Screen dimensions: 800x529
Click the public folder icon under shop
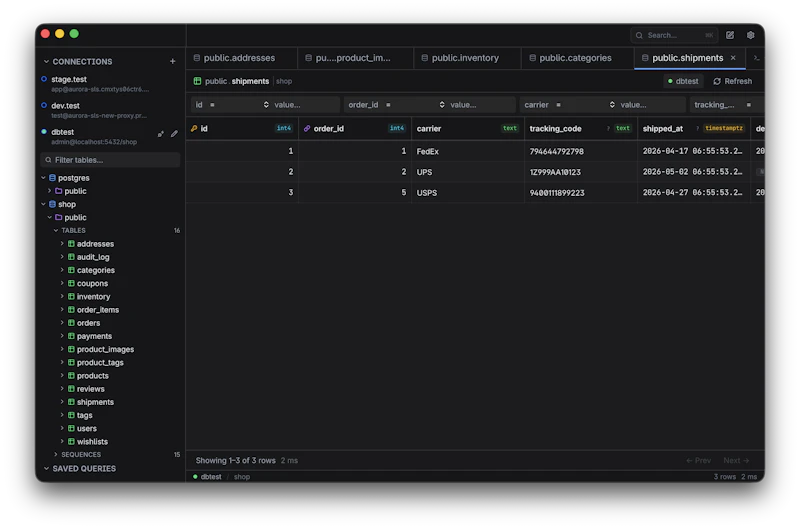pos(59,218)
